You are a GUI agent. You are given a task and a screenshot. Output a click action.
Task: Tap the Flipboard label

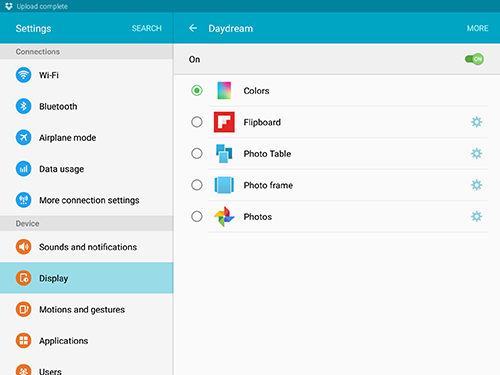pos(262,122)
